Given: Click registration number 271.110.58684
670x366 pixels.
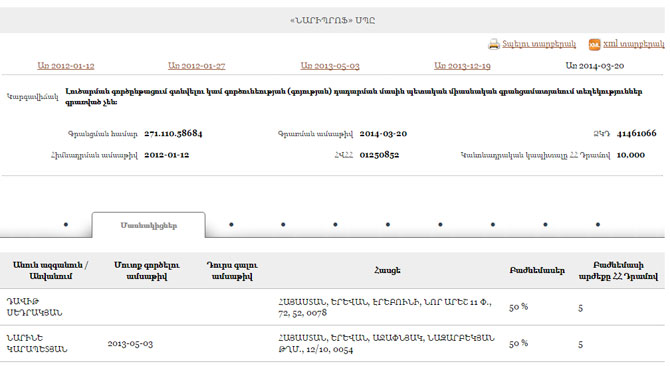Looking at the screenshot, I should pos(173,133).
